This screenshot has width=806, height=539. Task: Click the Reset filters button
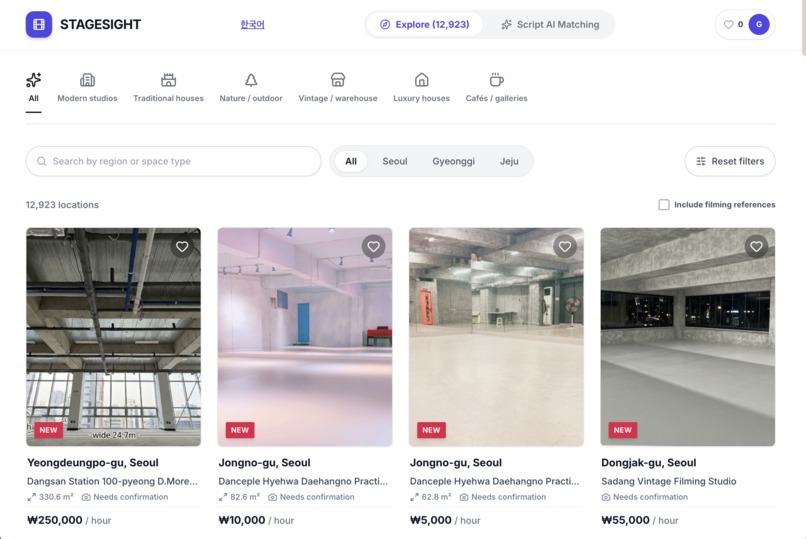click(730, 161)
